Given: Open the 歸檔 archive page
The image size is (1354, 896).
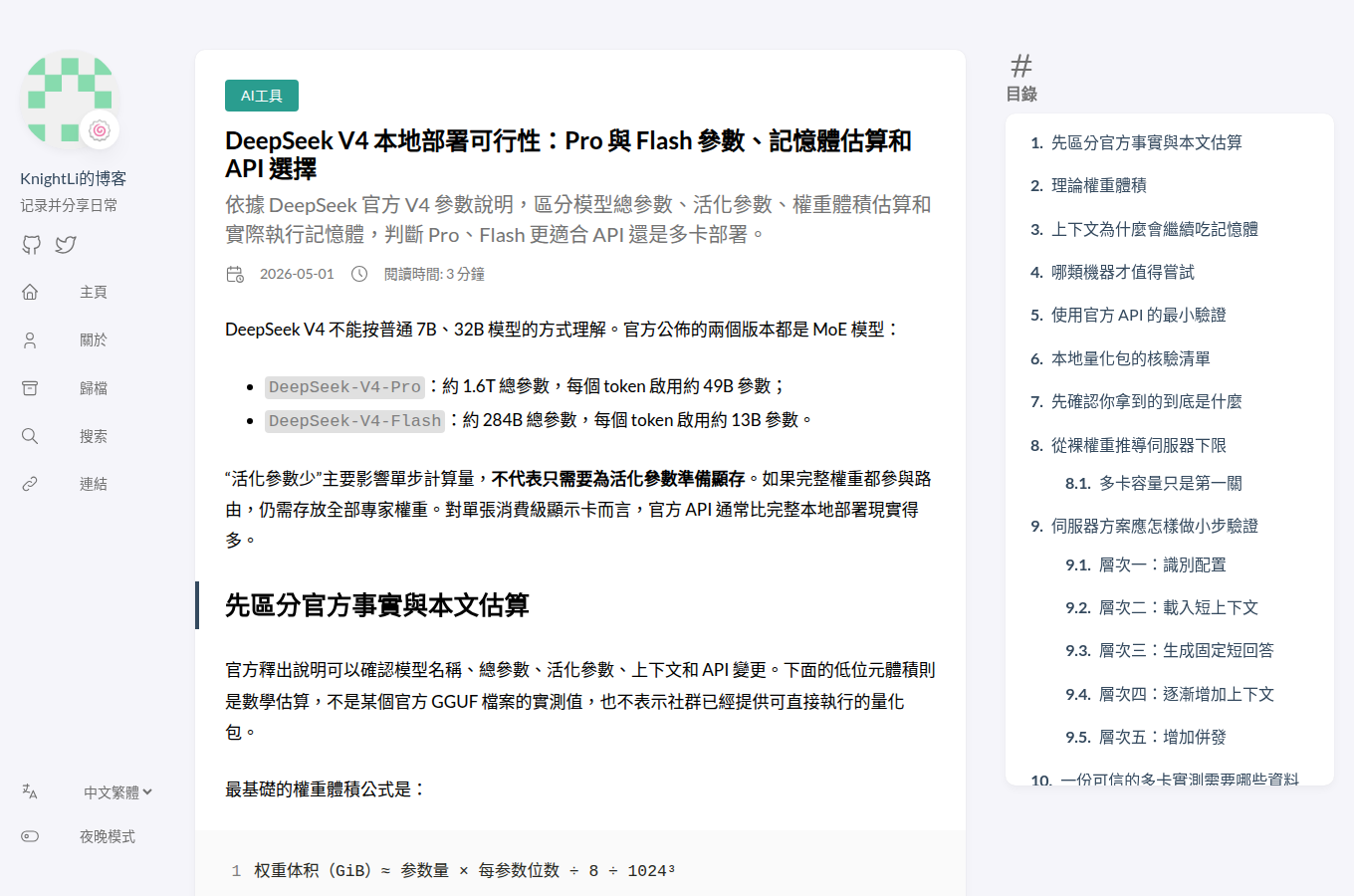Looking at the screenshot, I should click(x=94, y=388).
